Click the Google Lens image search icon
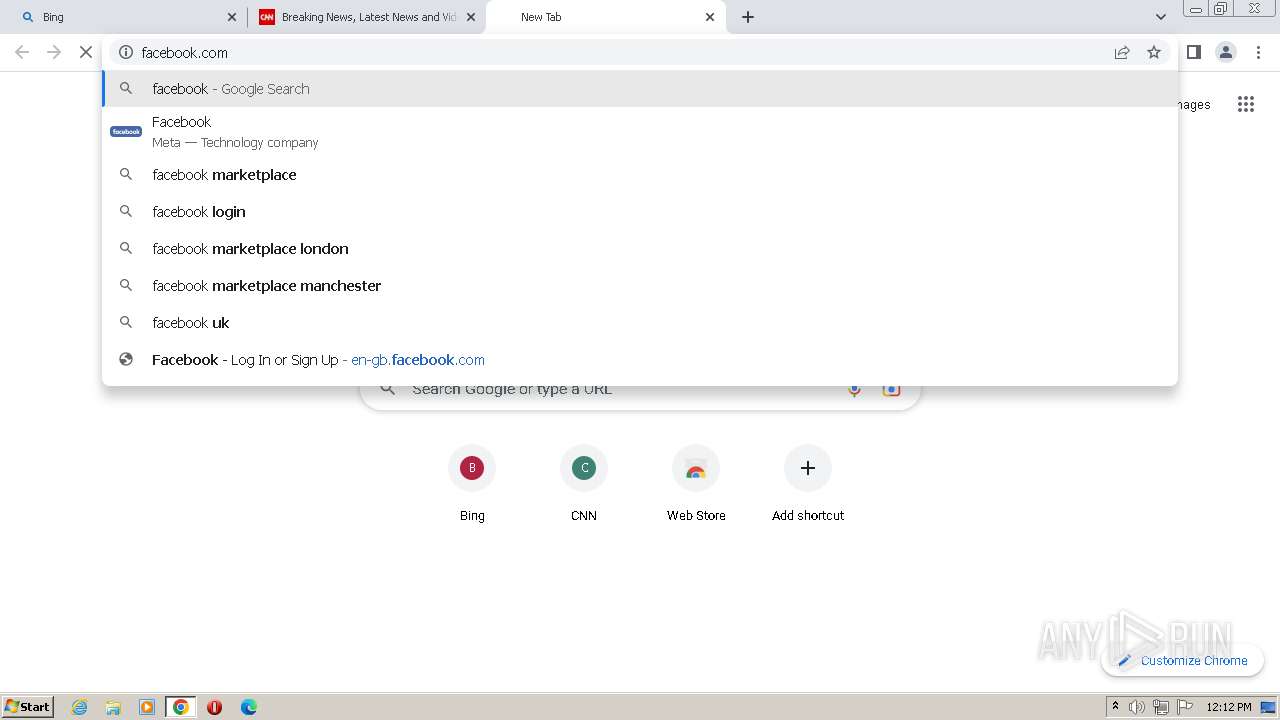The width and height of the screenshot is (1280, 720). pos(891,390)
